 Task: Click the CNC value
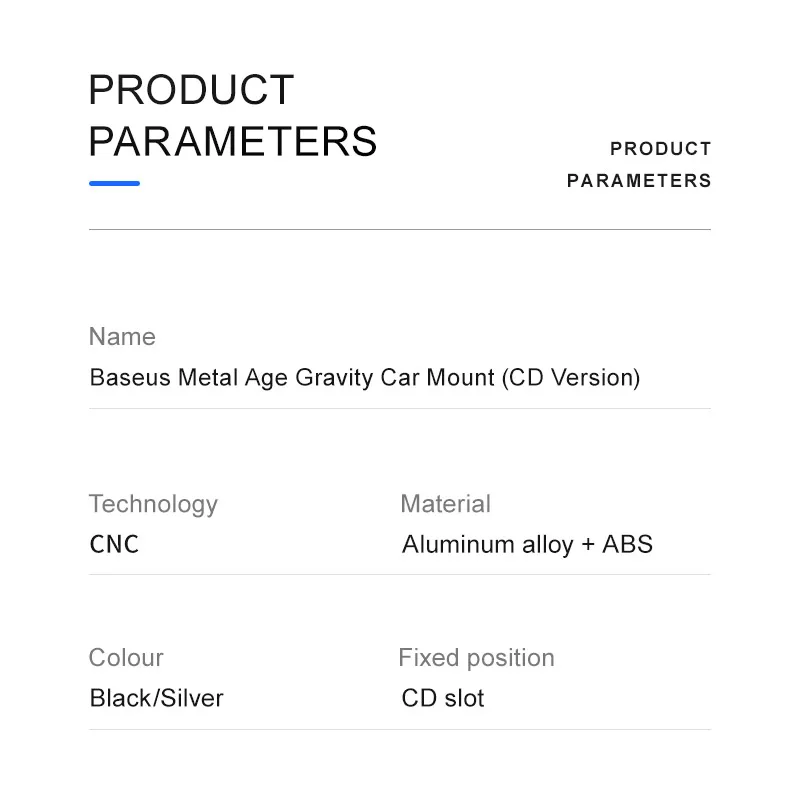114,545
